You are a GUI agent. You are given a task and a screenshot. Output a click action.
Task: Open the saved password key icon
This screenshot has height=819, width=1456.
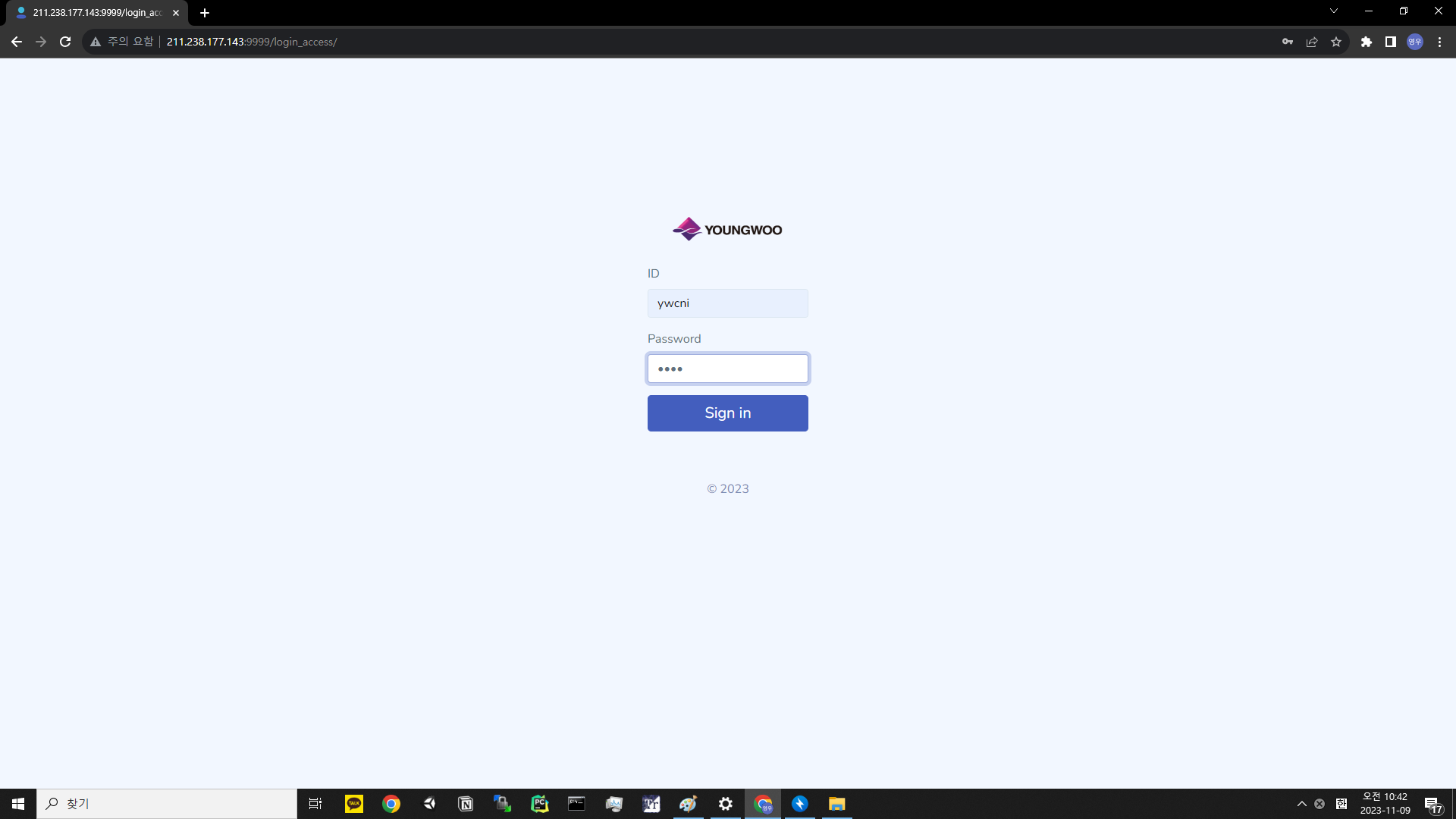[x=1288, y=42]
